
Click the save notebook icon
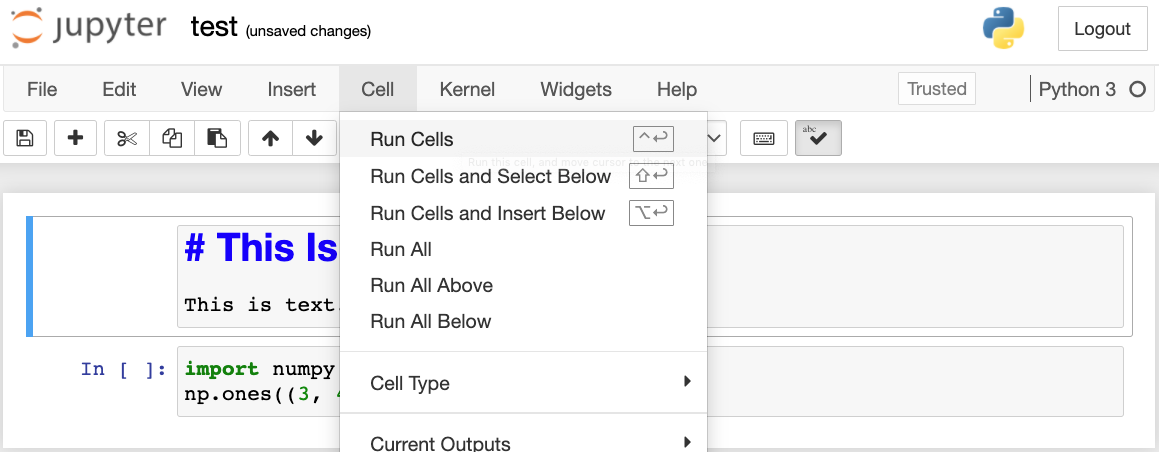pos(25,139)
